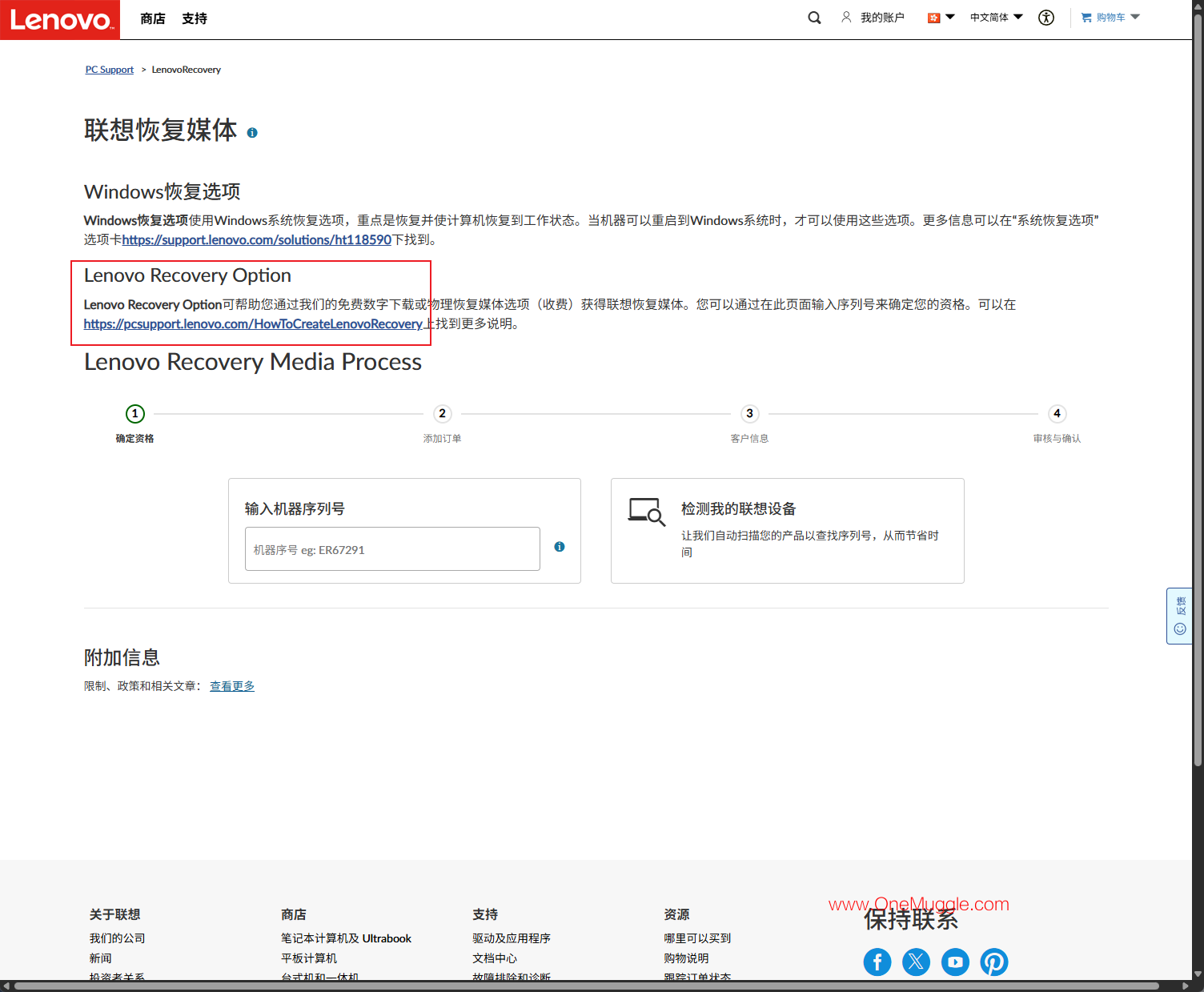Click the PC Support breadcrumb link
This screenshot has height=992, width=1204.
110,70
